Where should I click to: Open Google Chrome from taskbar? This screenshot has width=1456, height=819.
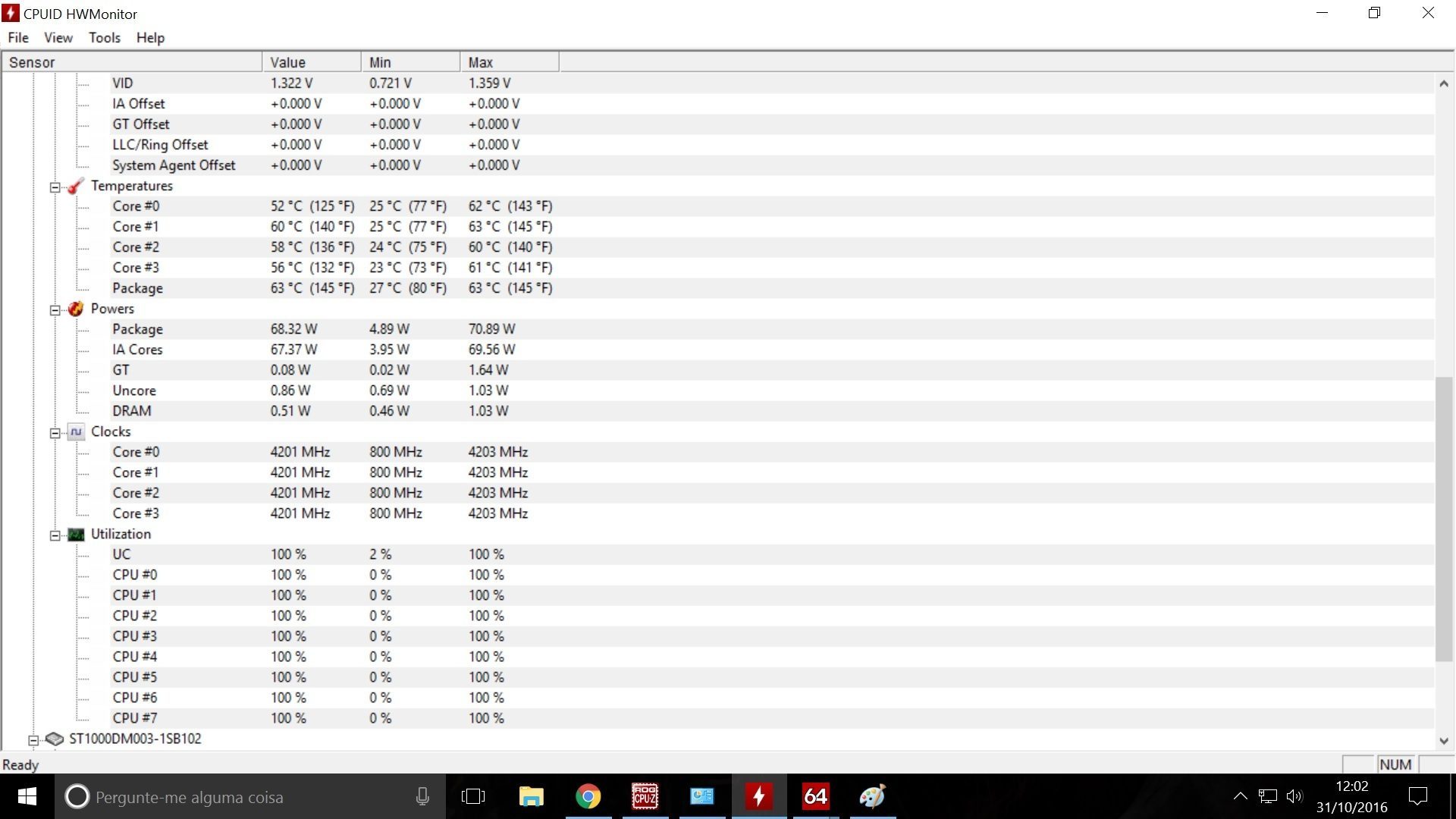588,796
